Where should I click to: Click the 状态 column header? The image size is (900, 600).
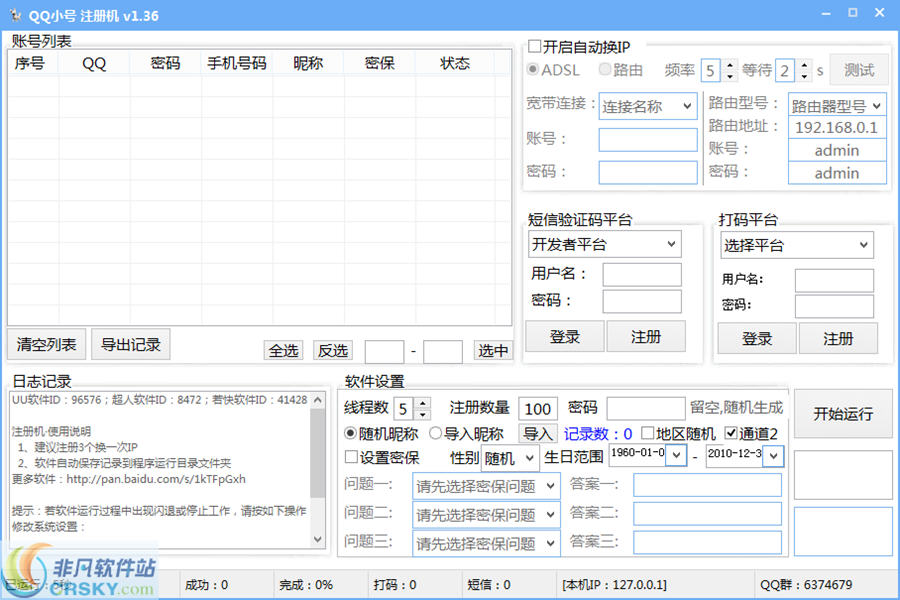[455, 63]
